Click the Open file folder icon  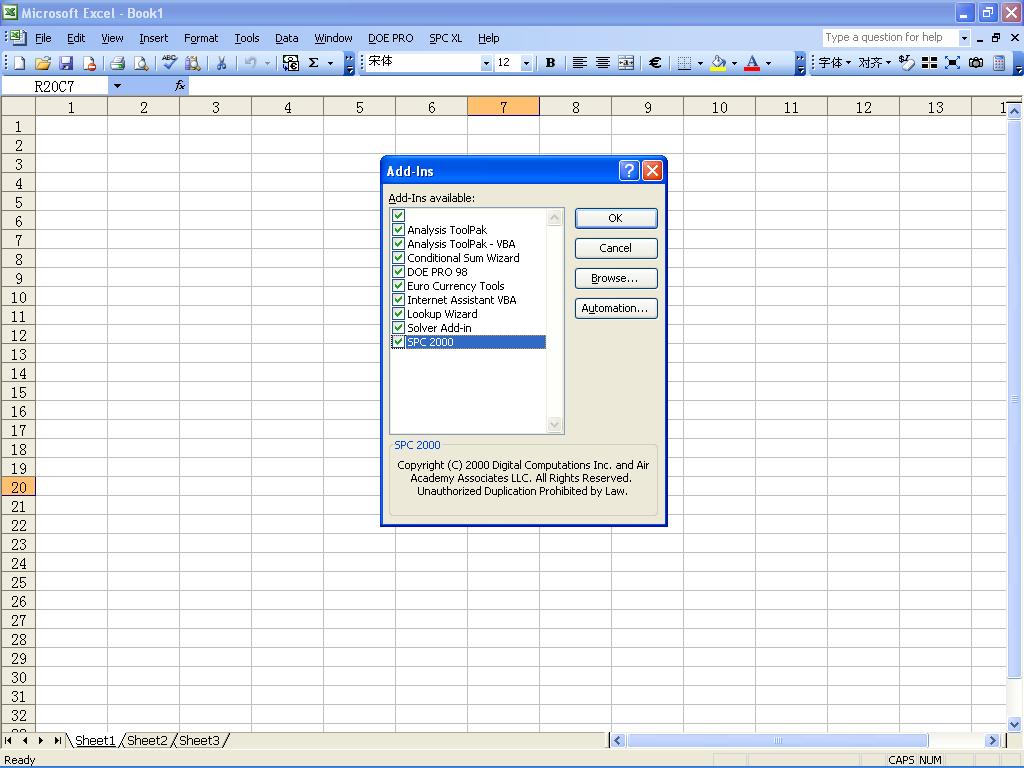[43, 63]
